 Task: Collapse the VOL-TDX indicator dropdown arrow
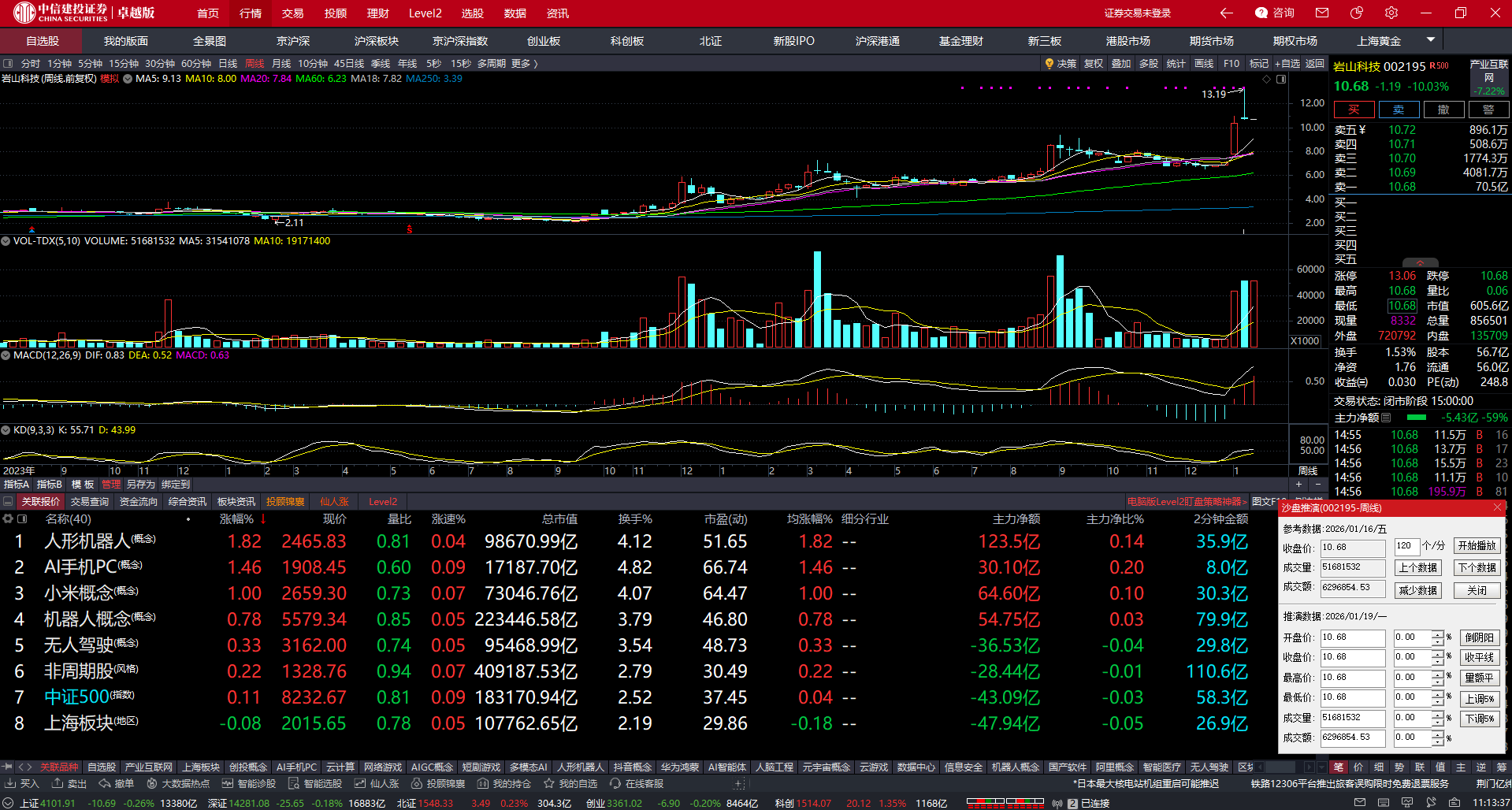[x=6, y=241]
